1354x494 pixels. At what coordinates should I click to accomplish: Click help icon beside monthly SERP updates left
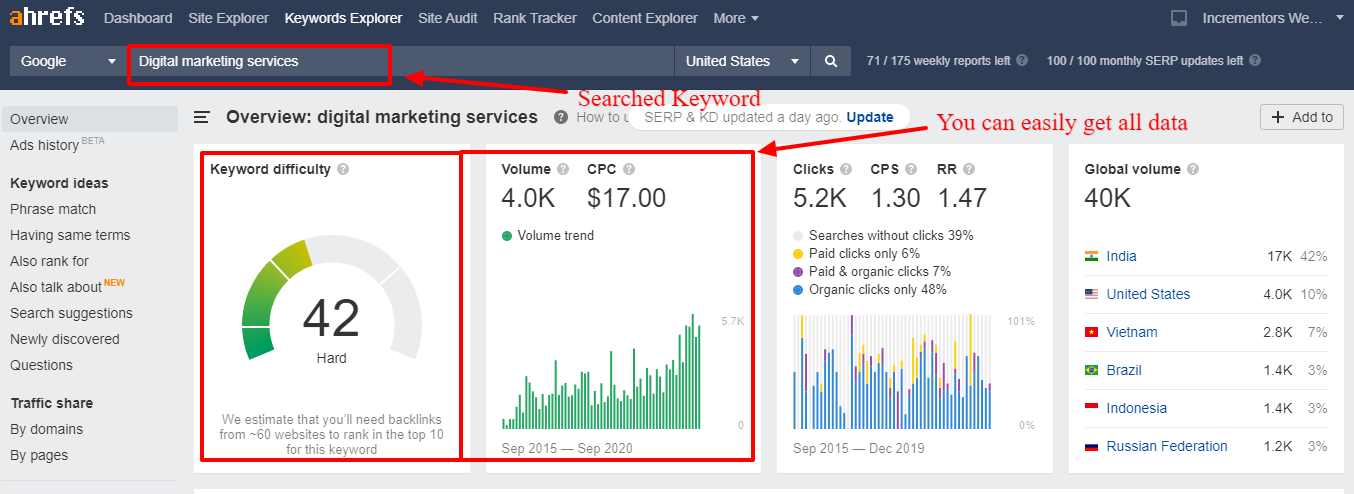tap(1255, 60)
